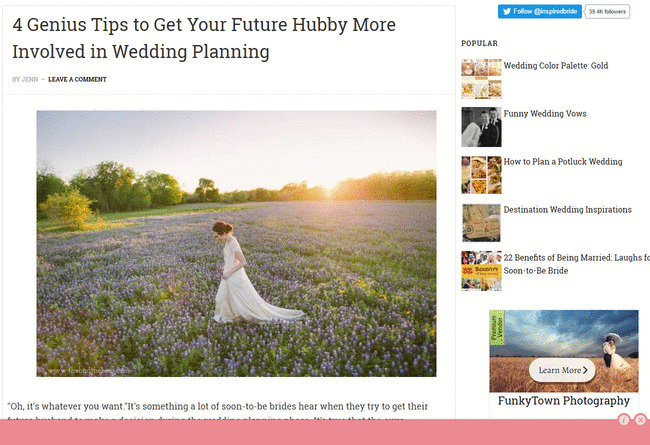Click the Potluck Wedding food thumbnail

pyautogui.click(x=481, y=175)
